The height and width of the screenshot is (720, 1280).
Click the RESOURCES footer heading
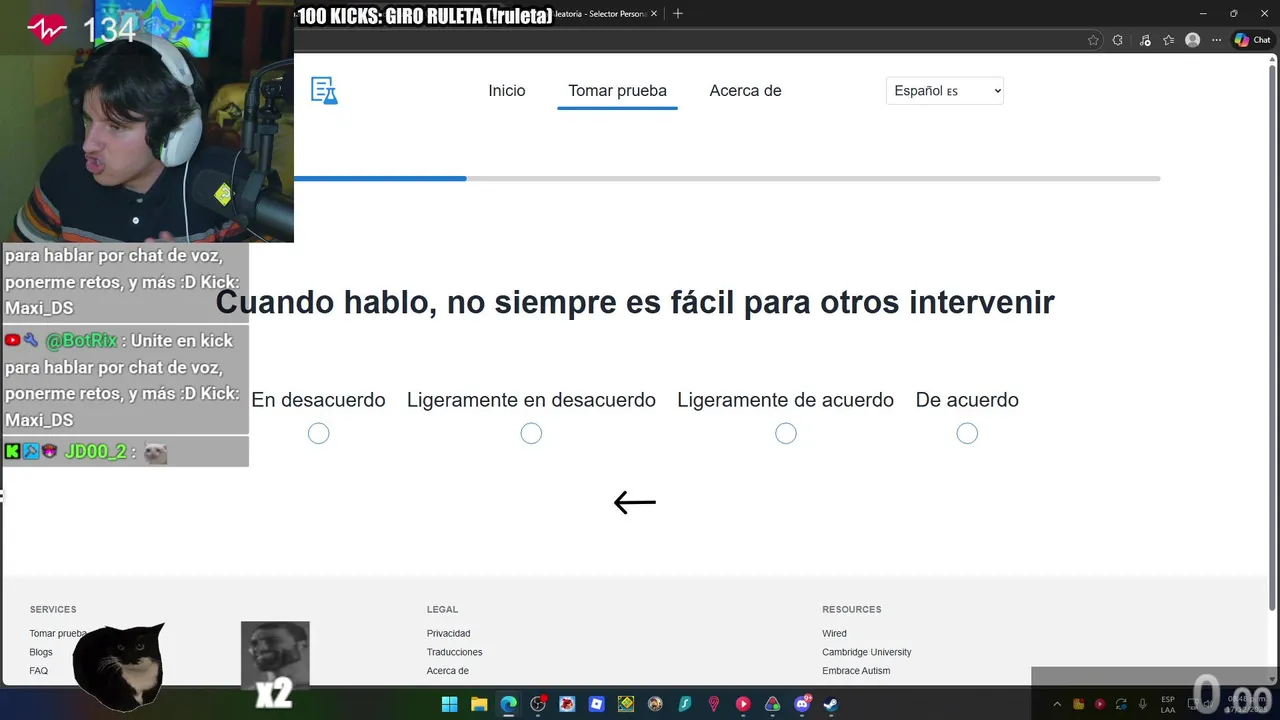coord(852,609)
